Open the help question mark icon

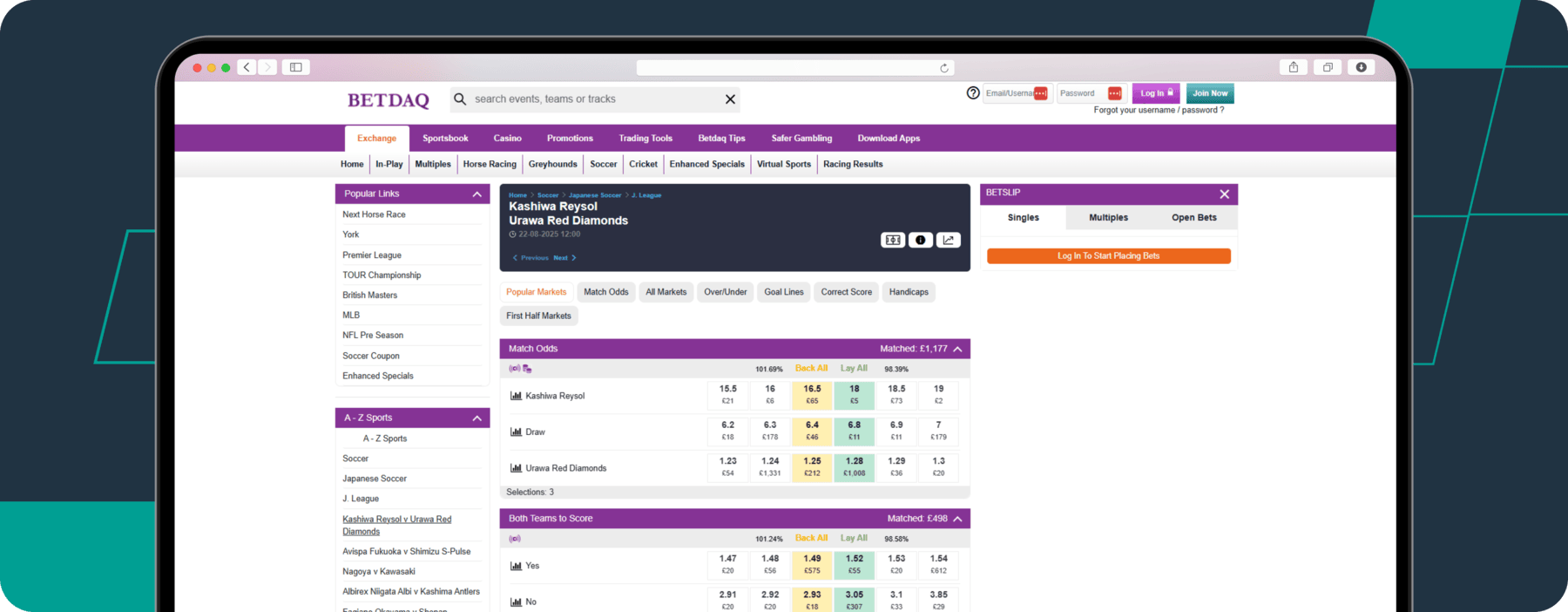coord(973,93)
